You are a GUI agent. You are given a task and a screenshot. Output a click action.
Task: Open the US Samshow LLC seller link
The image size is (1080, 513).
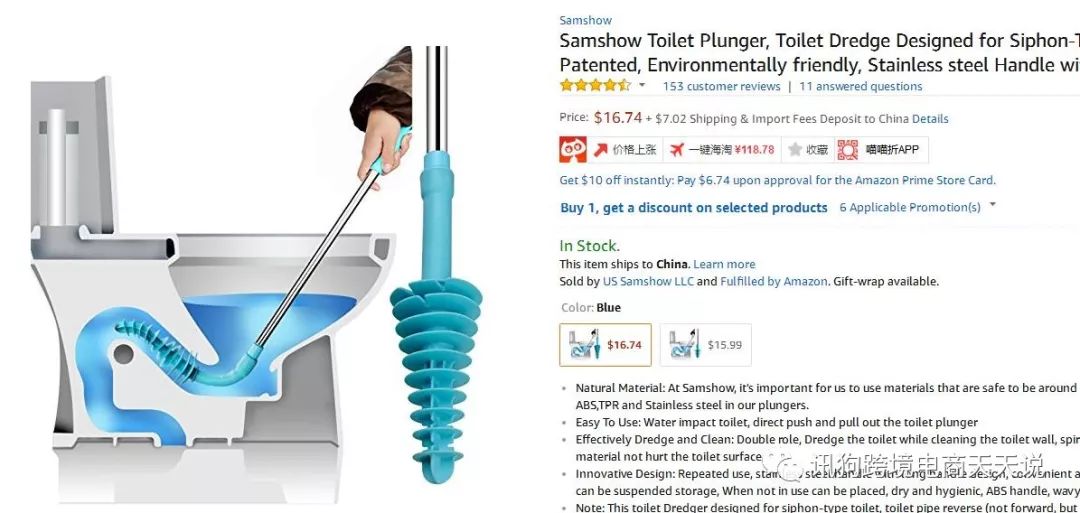(648, 282)
